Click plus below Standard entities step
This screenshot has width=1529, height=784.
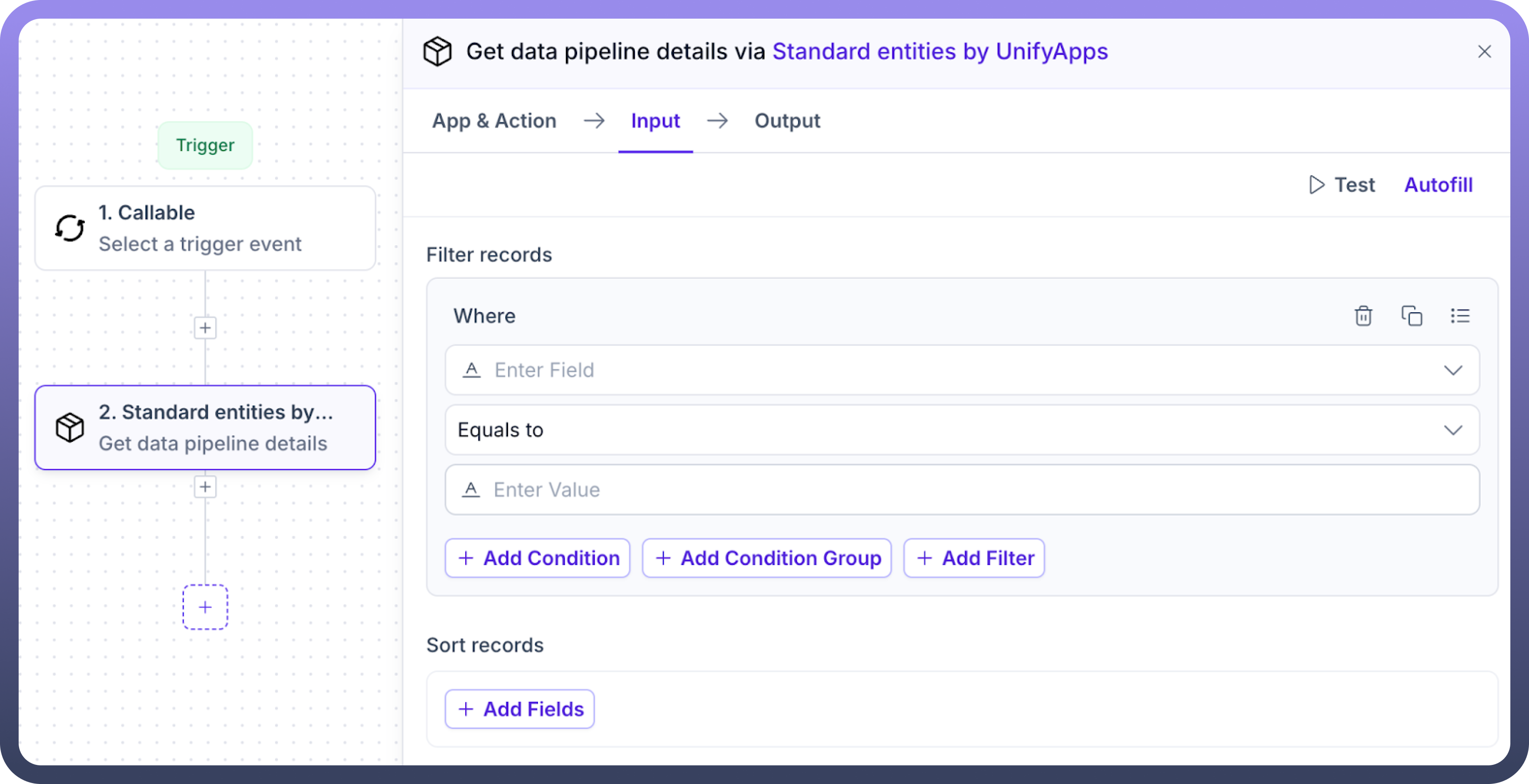pyautogui.click(x=206, y=487)
